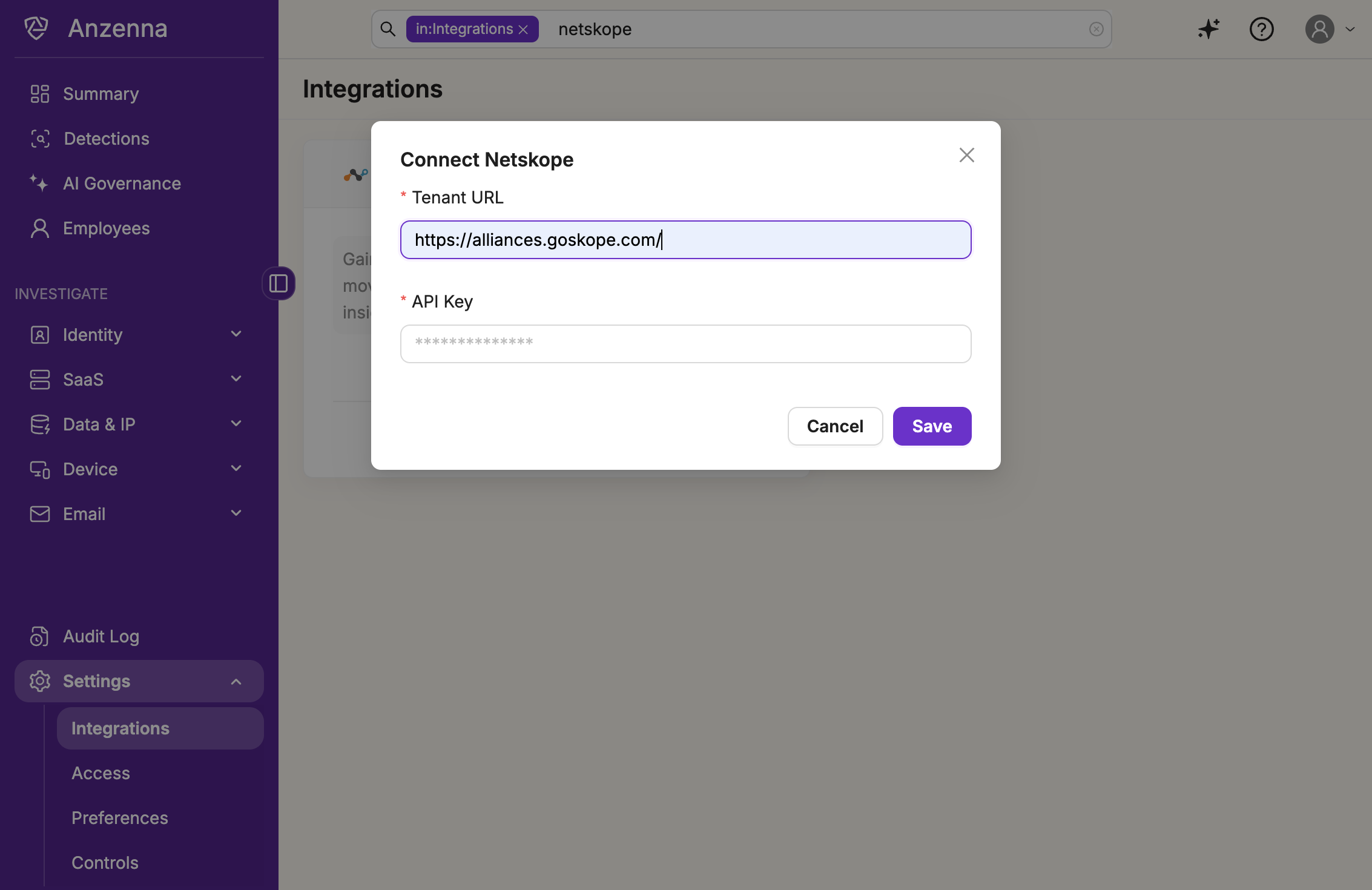
Task: Collapse the Settings section
Action: 236,682
